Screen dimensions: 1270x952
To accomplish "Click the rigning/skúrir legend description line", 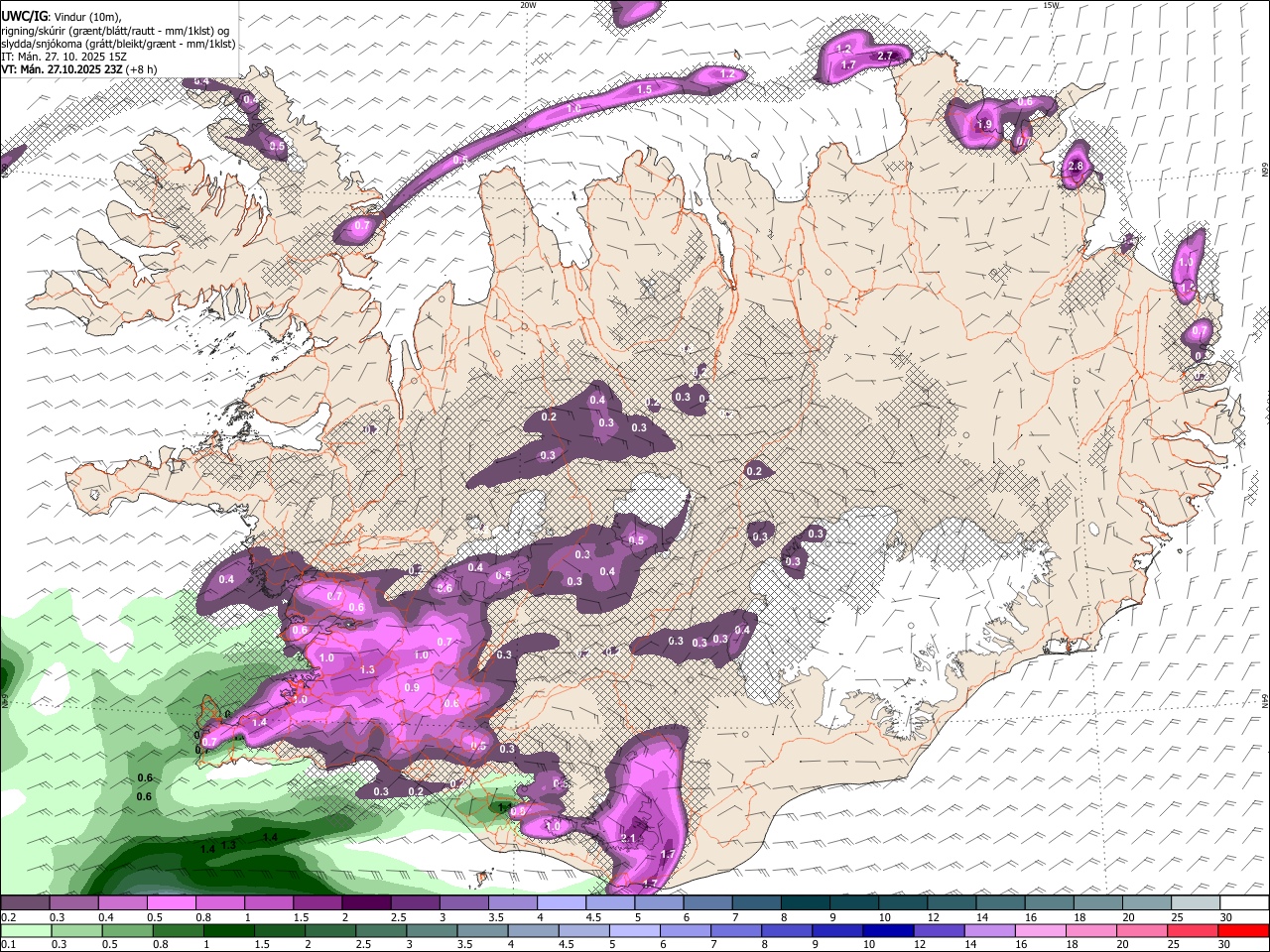I will [x=115, y=30].
